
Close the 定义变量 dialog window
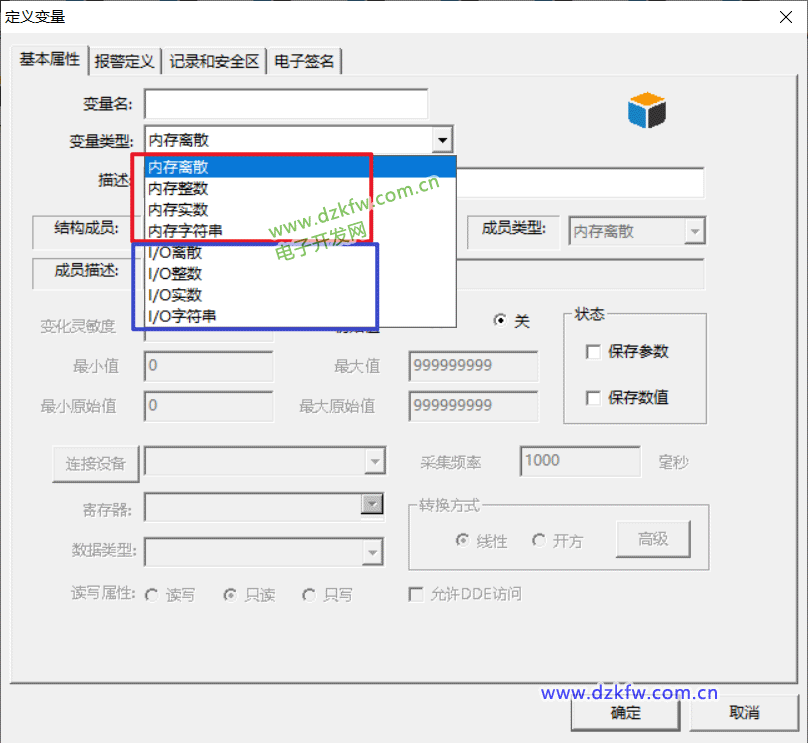coord(785,15)
